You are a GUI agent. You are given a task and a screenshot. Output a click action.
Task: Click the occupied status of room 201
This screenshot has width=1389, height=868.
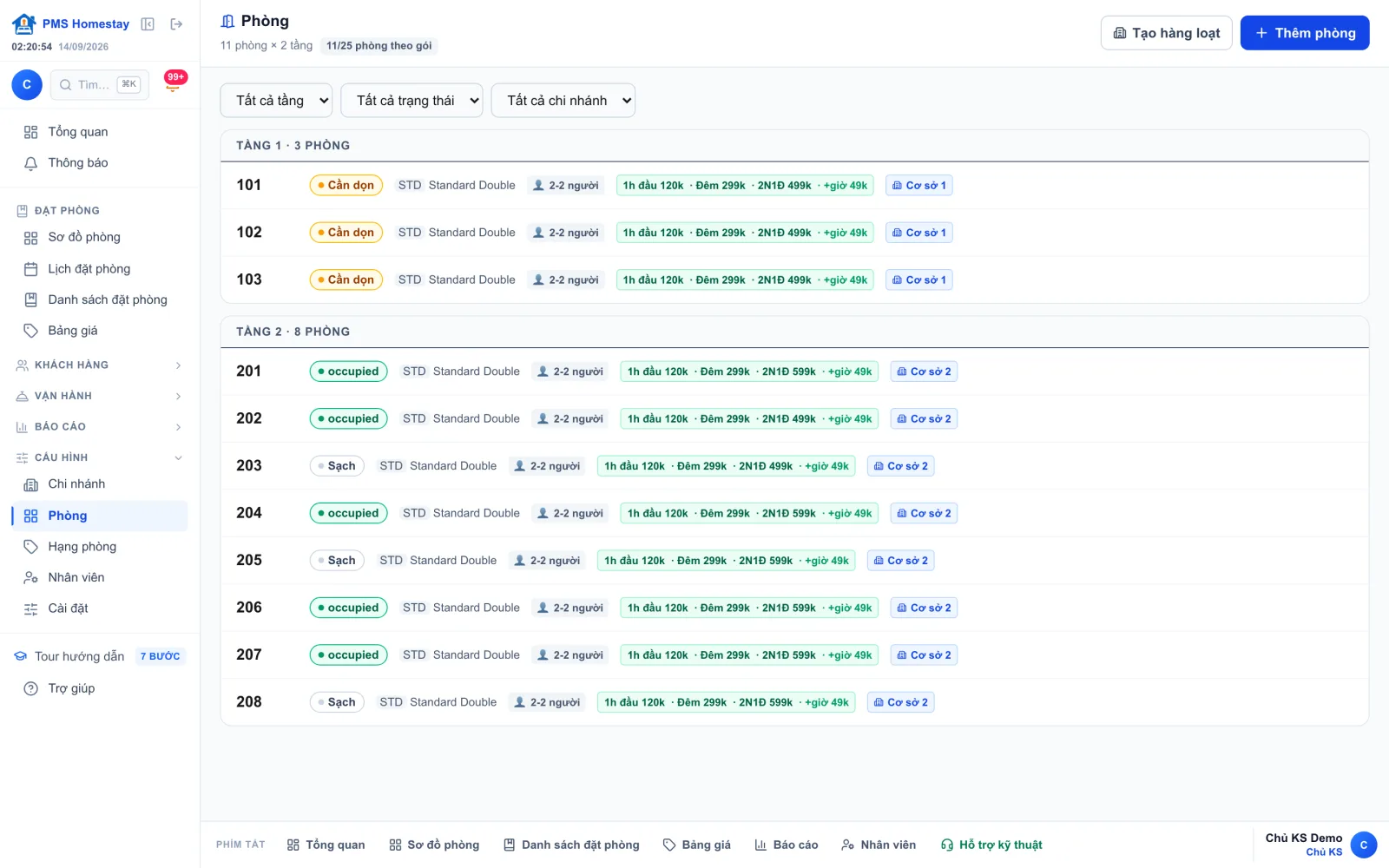(348, 372)
